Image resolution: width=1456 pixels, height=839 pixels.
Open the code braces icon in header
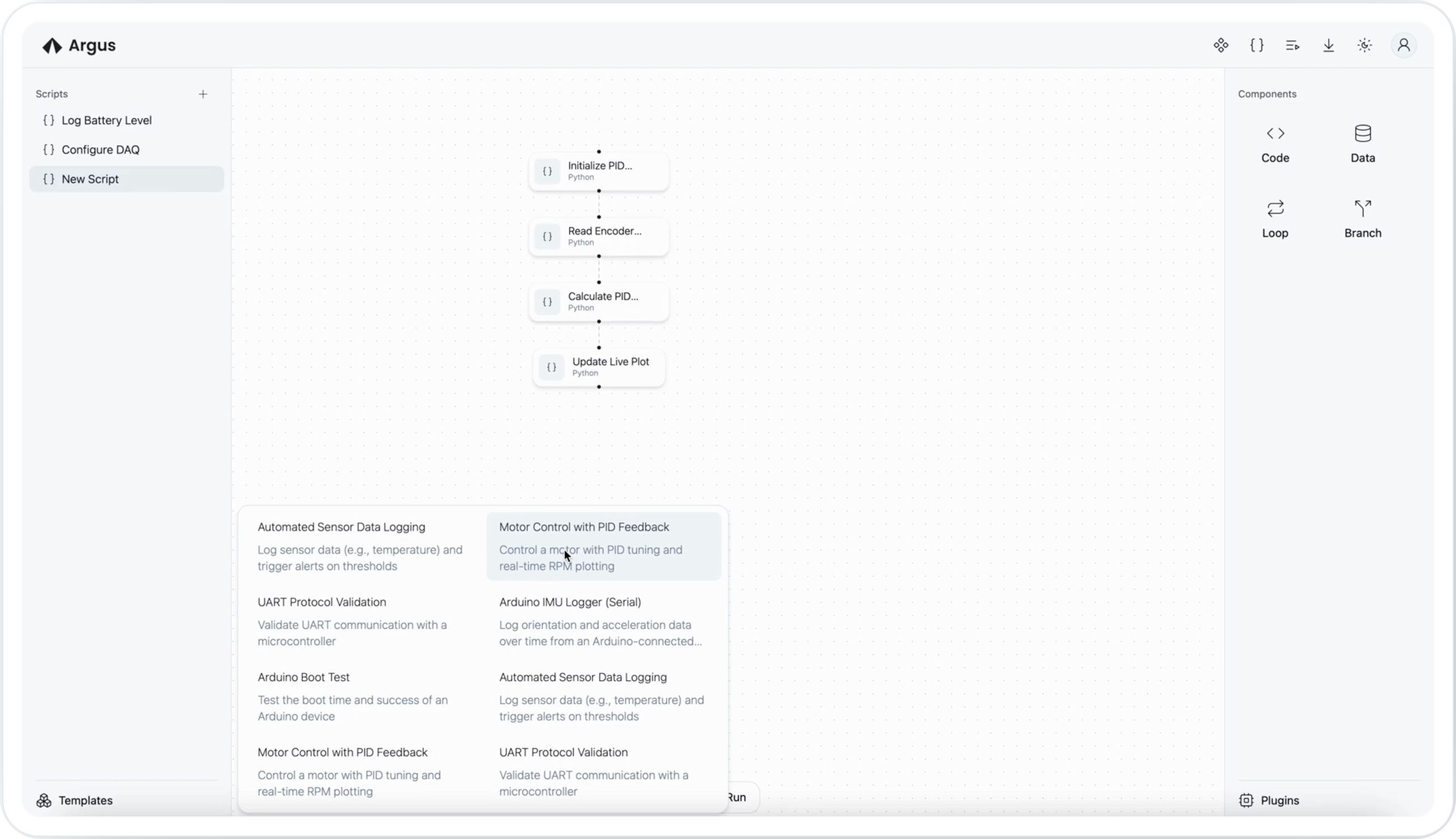pyautogui.click(x=1256, y=45)
